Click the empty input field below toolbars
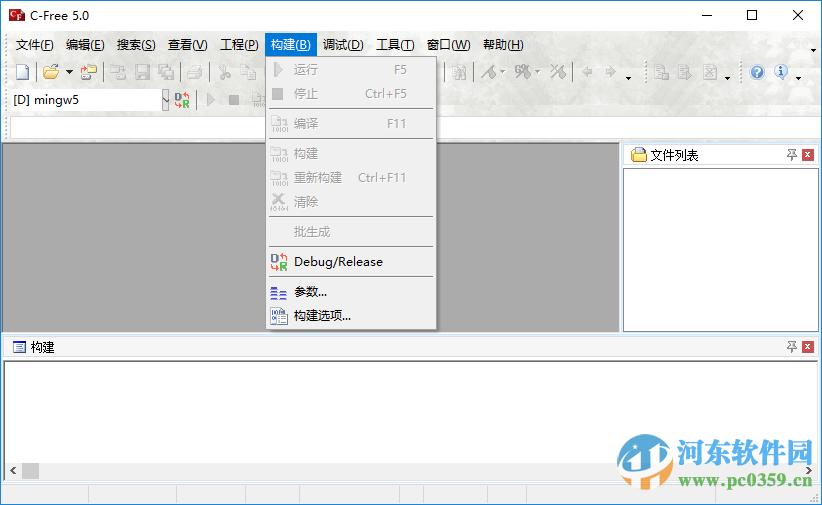 pyautogui.click(x=139, y=127)
